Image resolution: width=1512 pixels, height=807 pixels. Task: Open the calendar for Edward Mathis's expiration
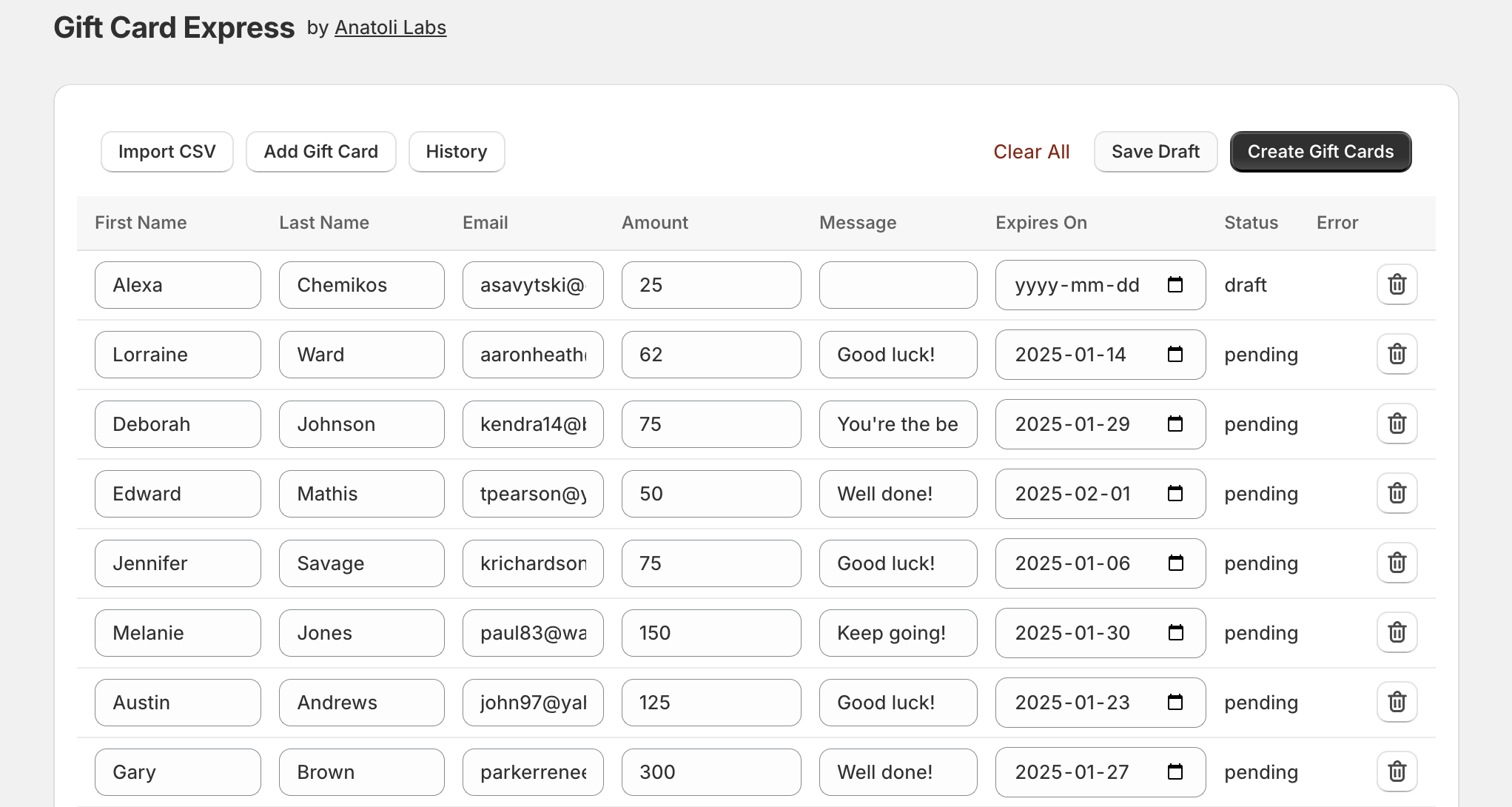1175,494
